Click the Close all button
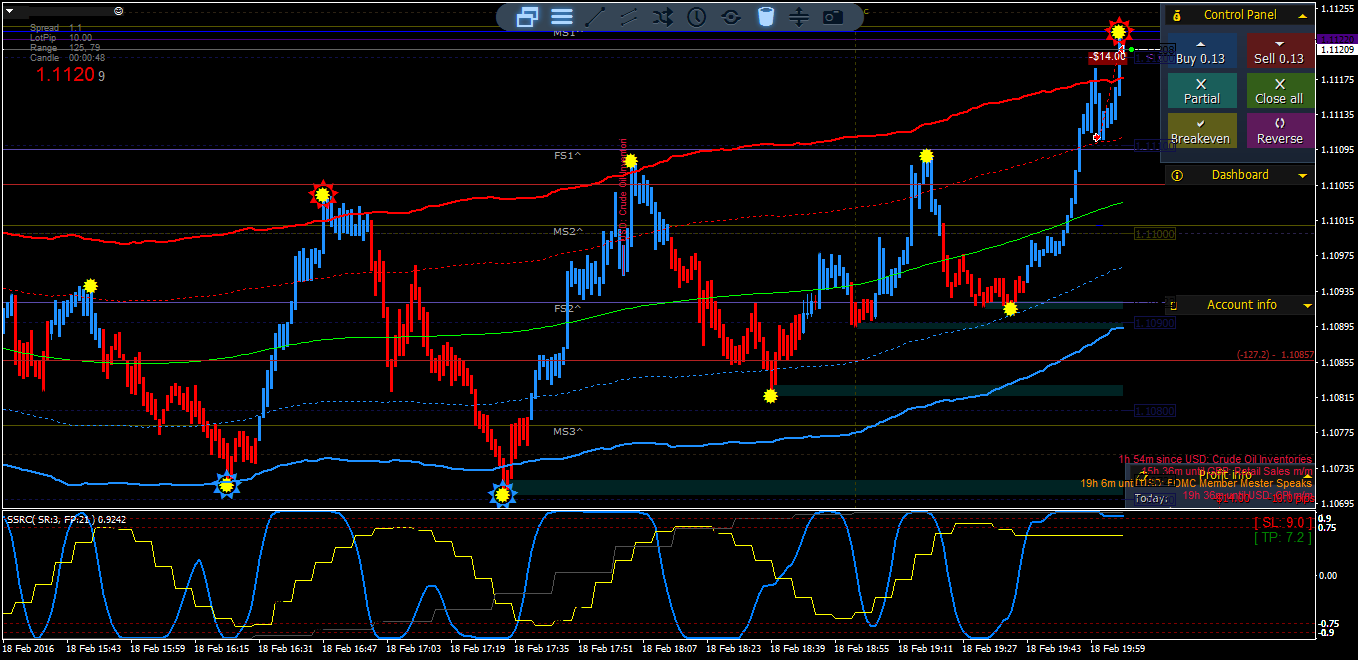1358x660 pixels. 1279,91
